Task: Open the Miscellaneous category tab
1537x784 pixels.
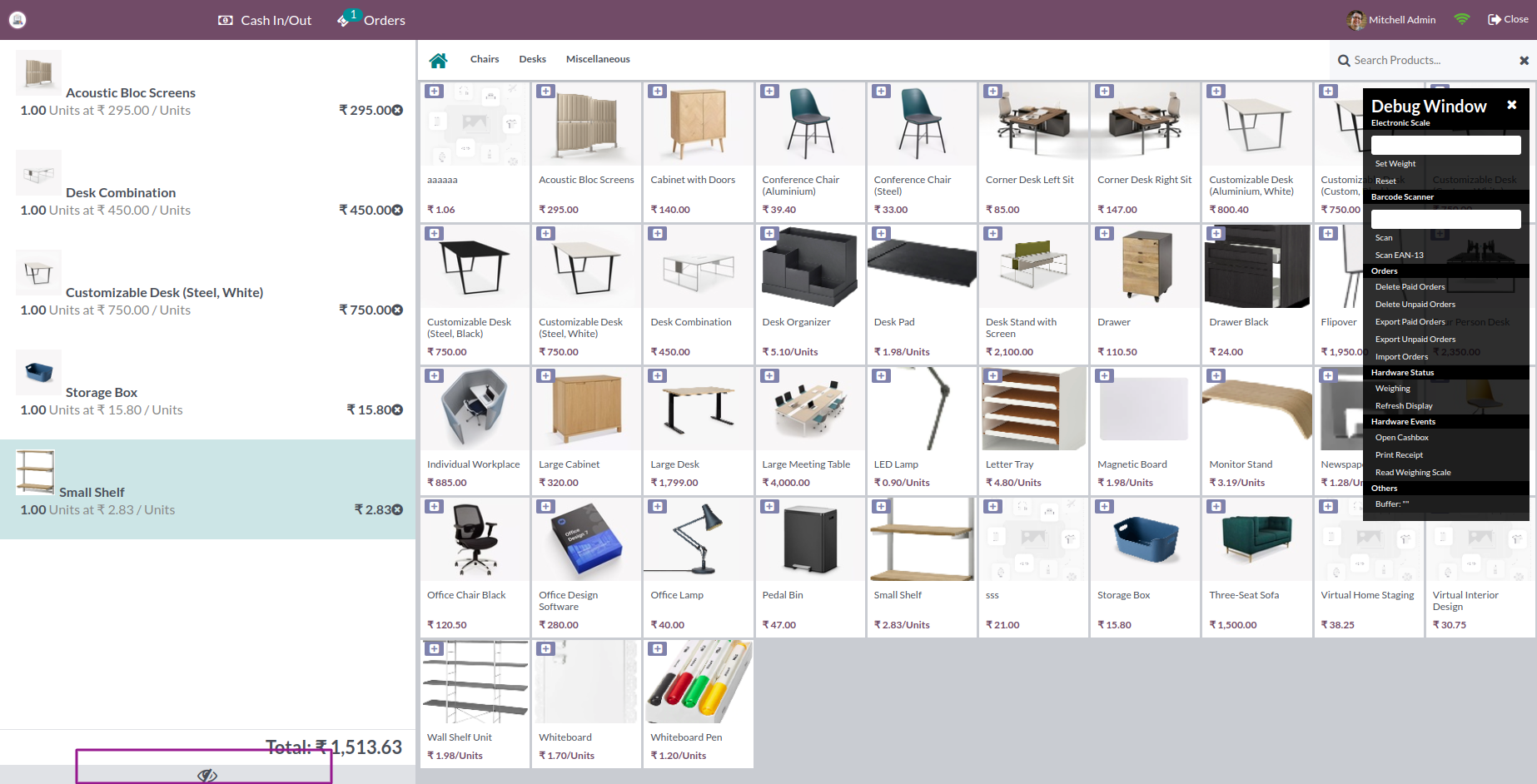Action: tap(598, 59)
